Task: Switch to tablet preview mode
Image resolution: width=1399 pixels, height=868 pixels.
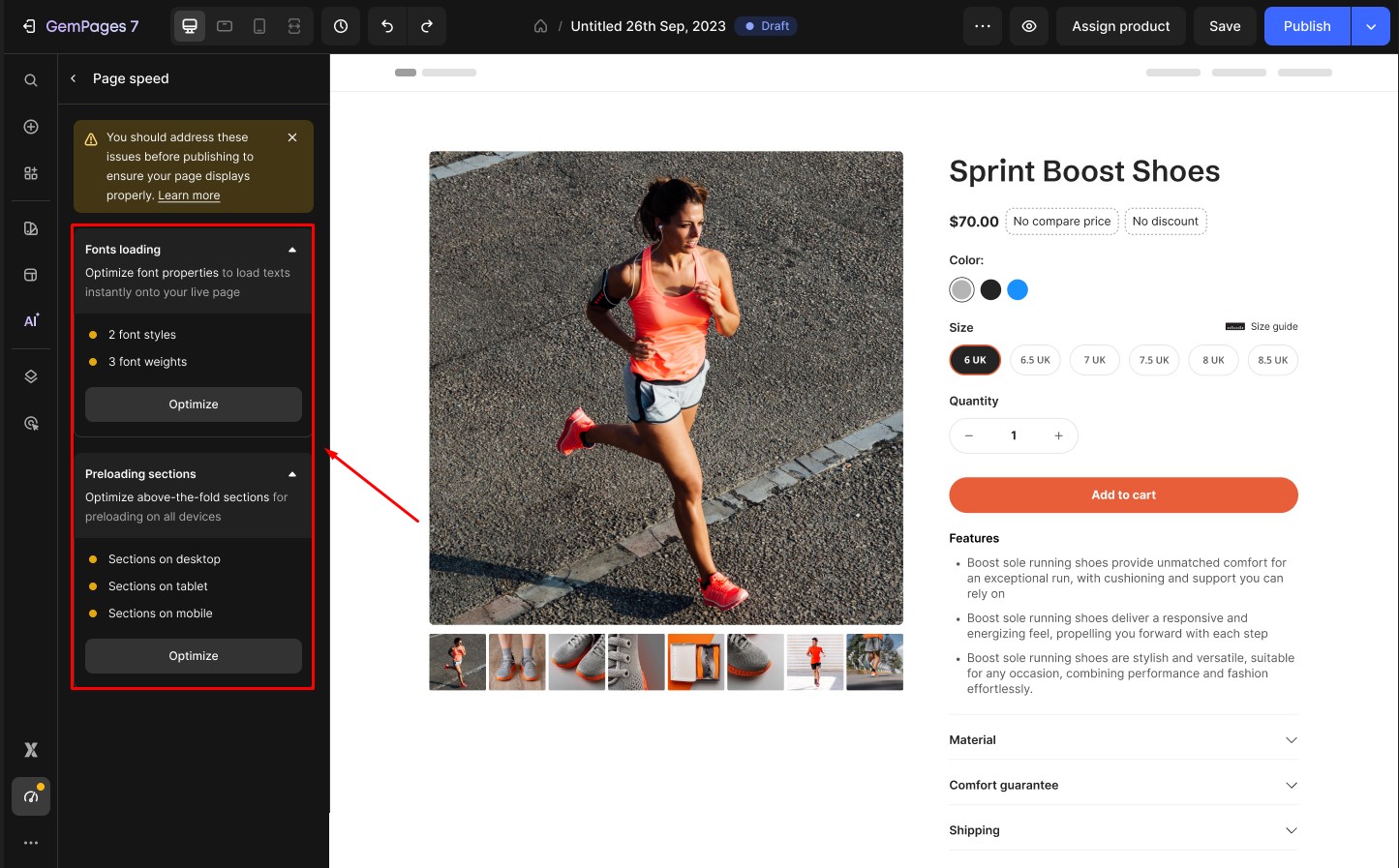Action: [224, 26]
